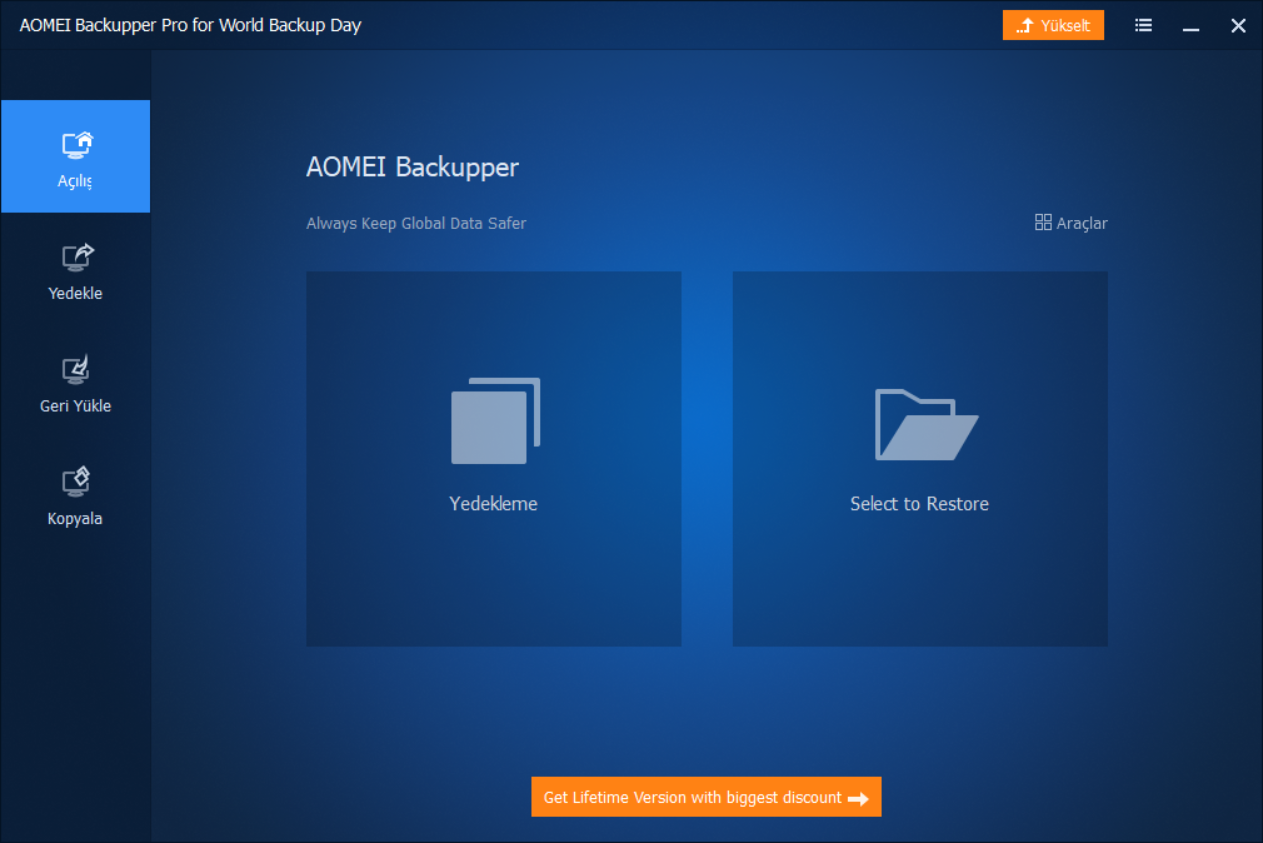Click Get Lifetime Version discount banner
Image resolution: width=1263 pixels, height=843 pixels.
(x=706, y=797)
